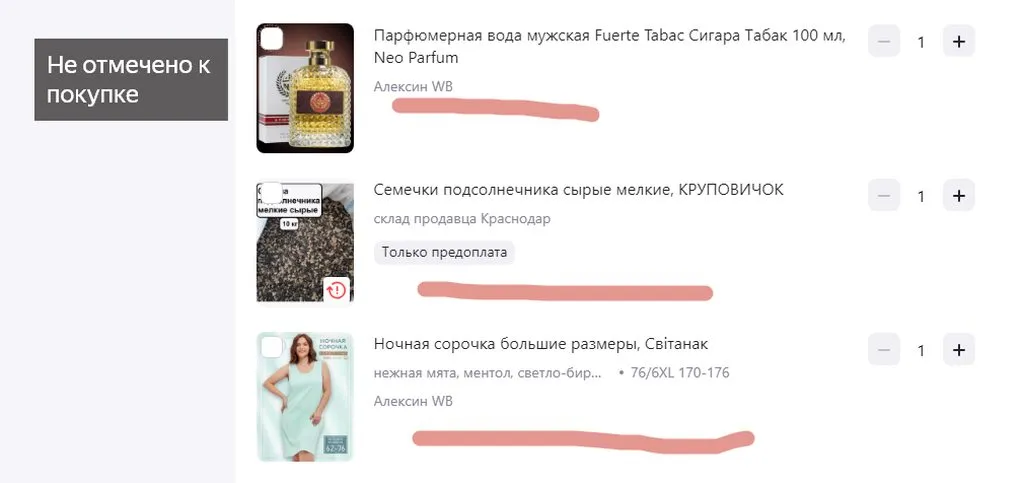
Task: Increase quantity of Fuerte Tabac perfume
Action: coord(958,42)
